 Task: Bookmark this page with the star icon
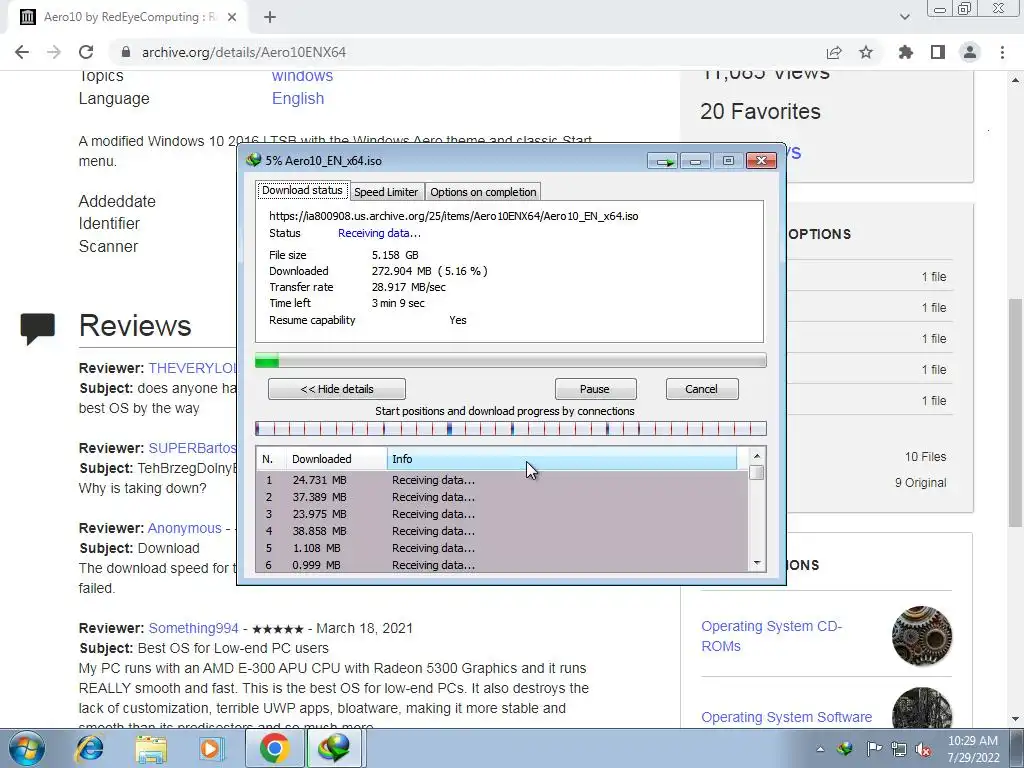tap(866, 52)
